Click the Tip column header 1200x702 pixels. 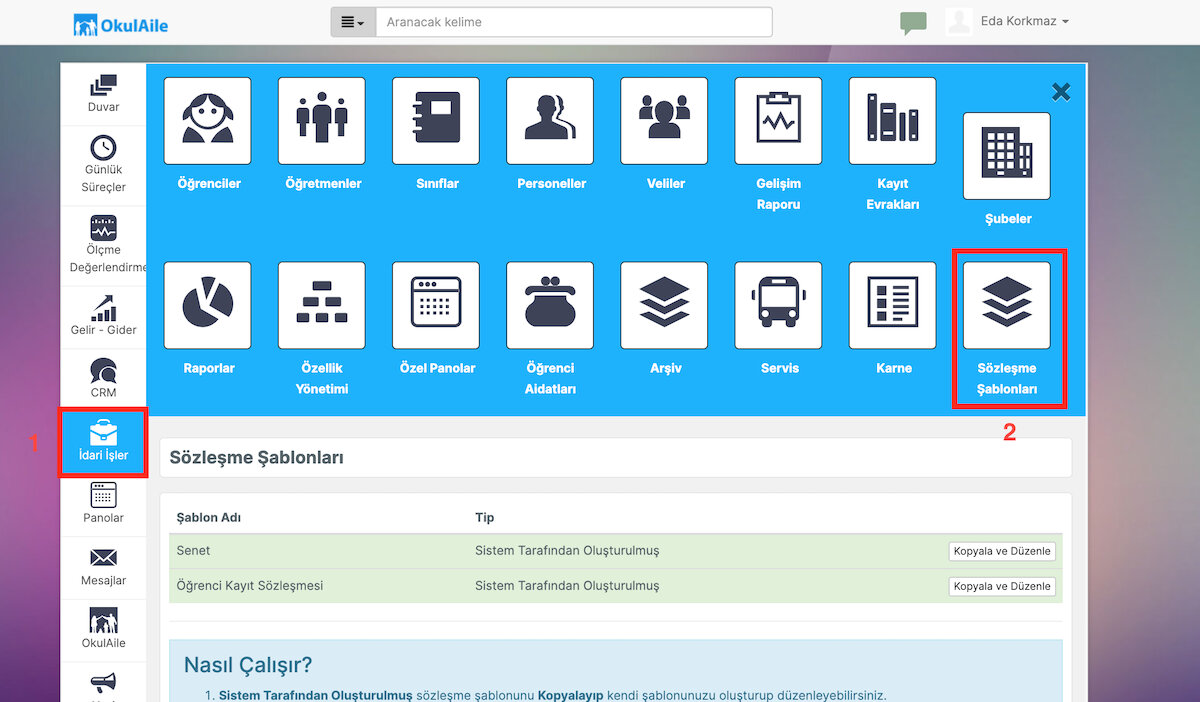tap(484, 517)
